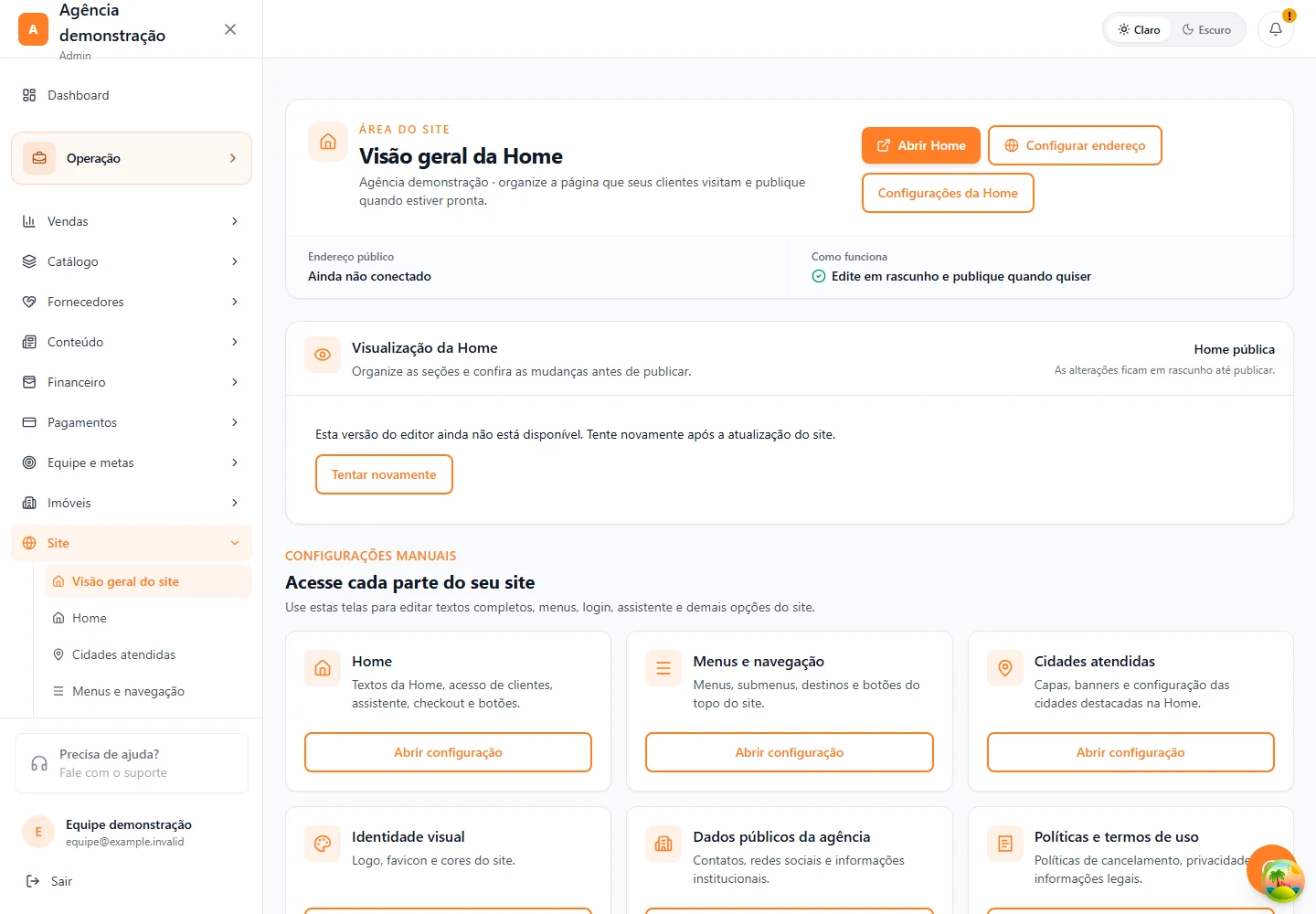Click the Identidade visual palette icon

pos(323,844)
